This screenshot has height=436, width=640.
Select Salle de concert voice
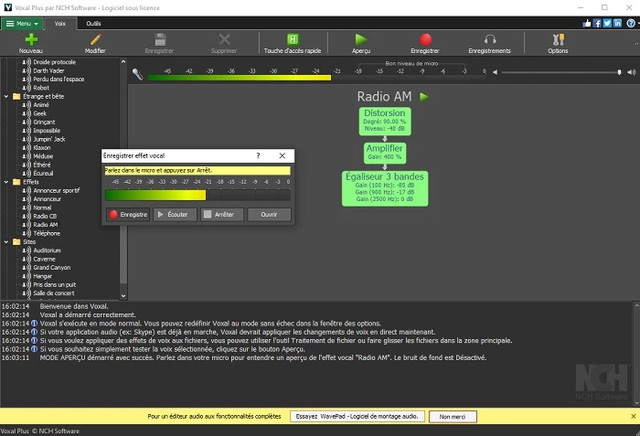pos(53,294)
